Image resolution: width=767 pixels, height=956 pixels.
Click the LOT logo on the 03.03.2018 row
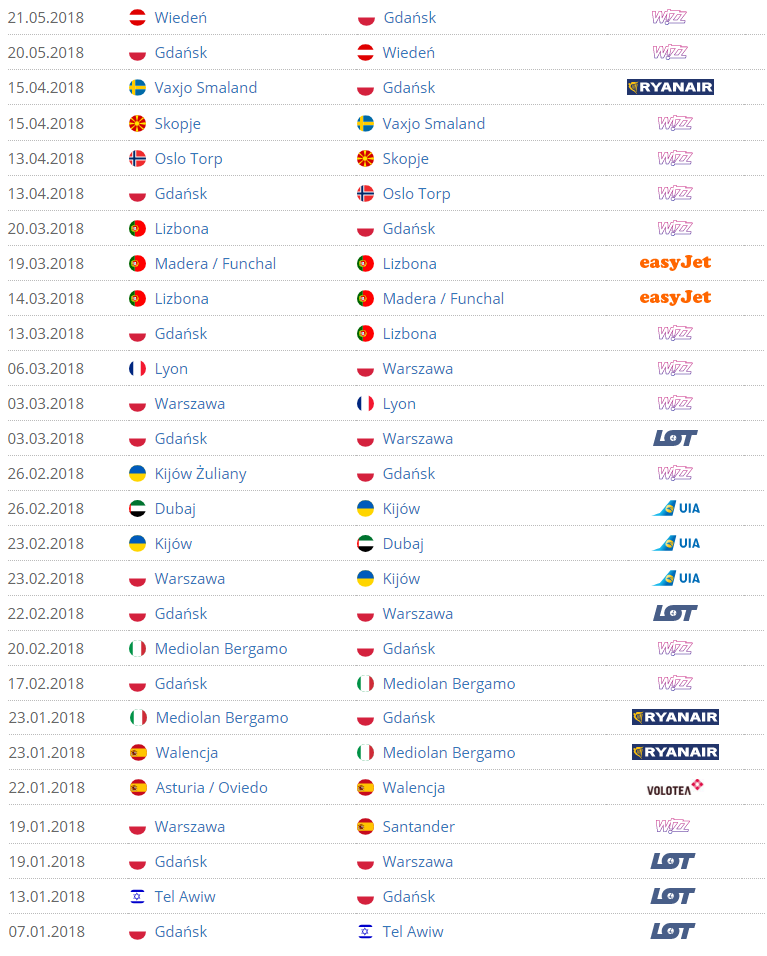point(675,438)
